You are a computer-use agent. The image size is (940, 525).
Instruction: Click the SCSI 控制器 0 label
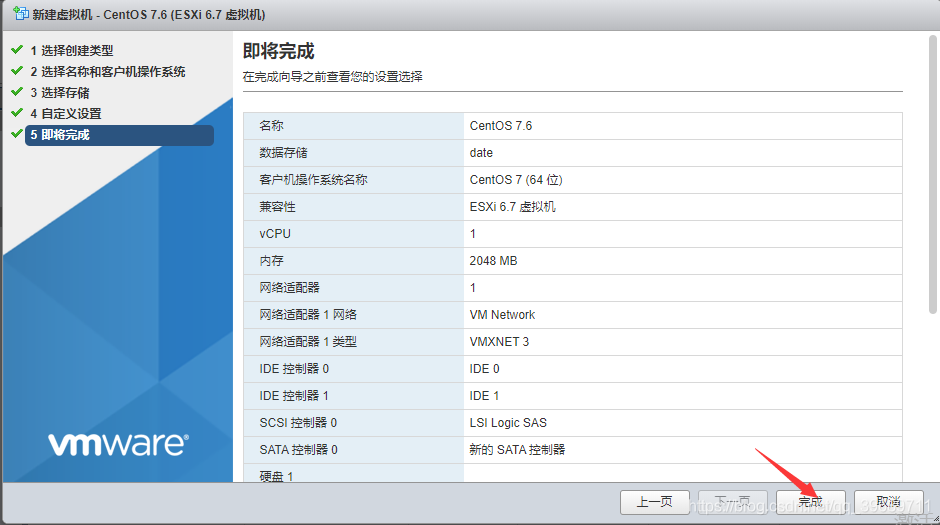(298, 423)
